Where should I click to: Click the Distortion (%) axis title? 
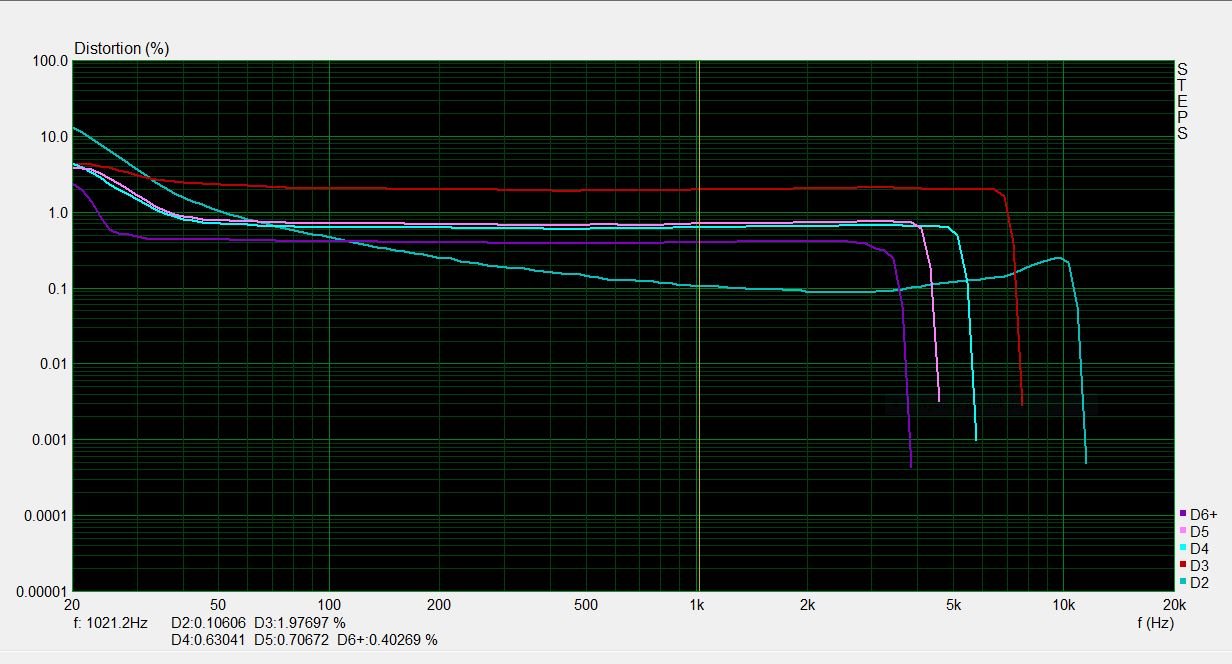(121, 48)
